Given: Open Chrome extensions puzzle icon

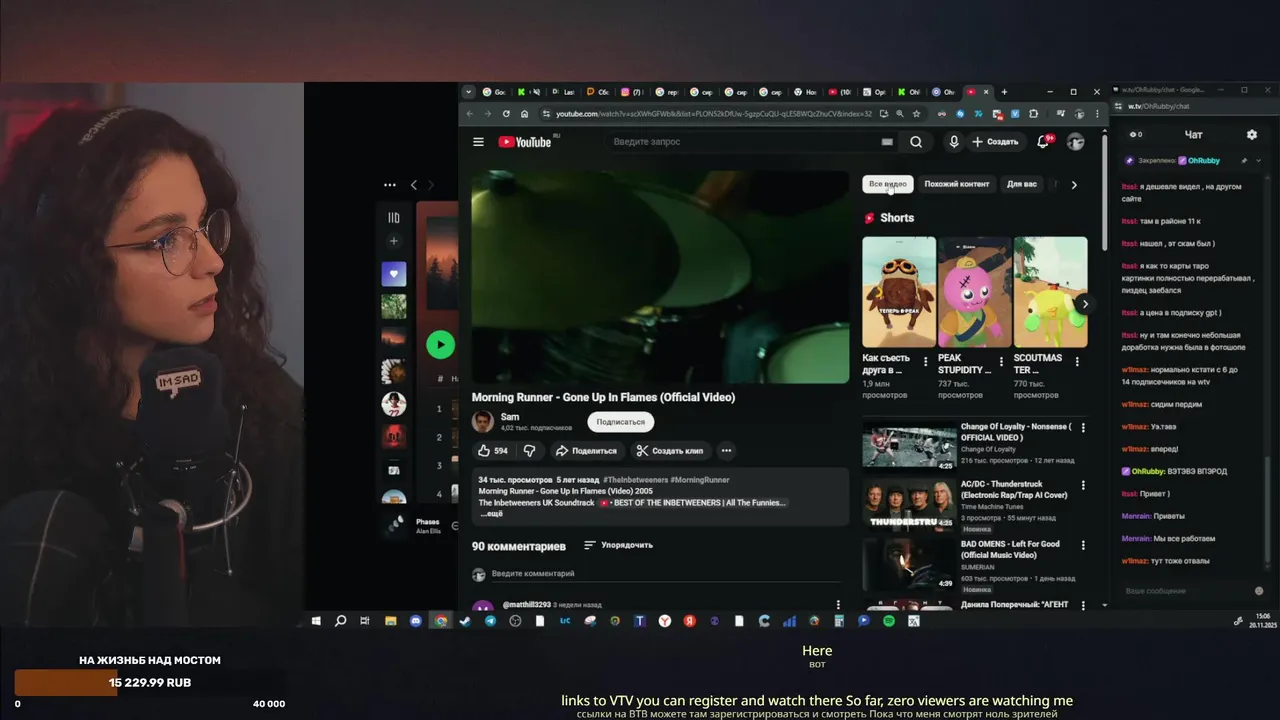Looking at the screenshot, I should pos(1034,114).
